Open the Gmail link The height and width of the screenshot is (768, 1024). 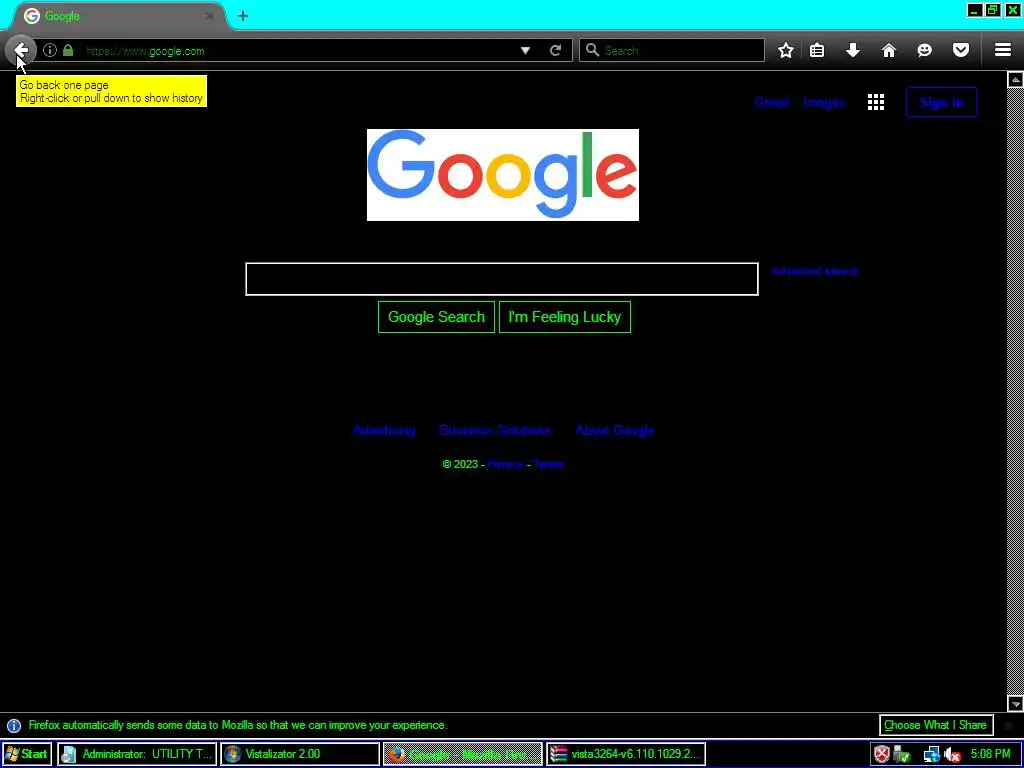tap(771, 103)
